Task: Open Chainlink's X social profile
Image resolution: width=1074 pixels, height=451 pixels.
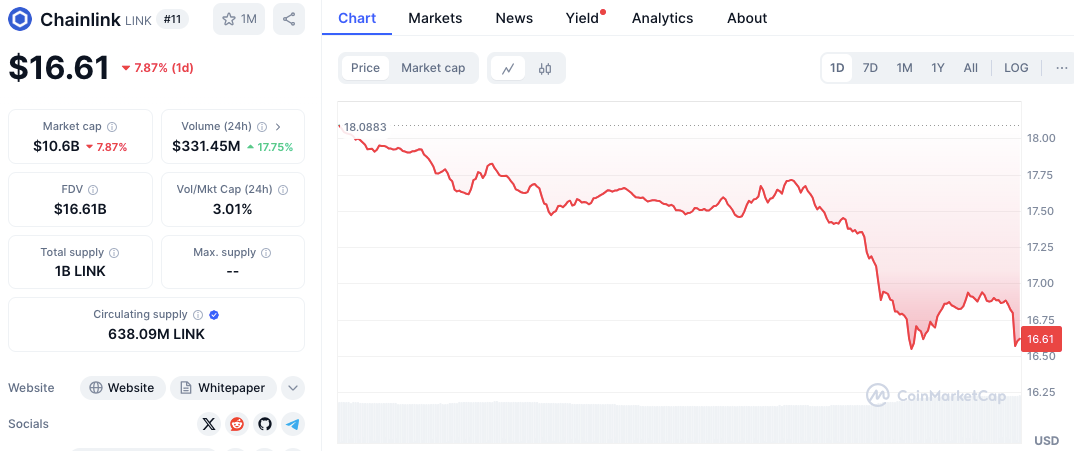Action: point(208,424)
